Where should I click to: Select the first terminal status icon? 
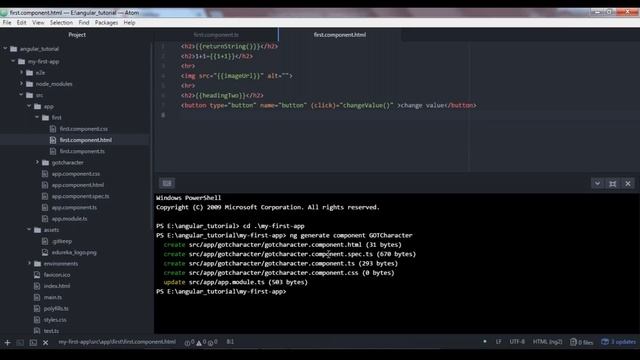coord(20,342)
